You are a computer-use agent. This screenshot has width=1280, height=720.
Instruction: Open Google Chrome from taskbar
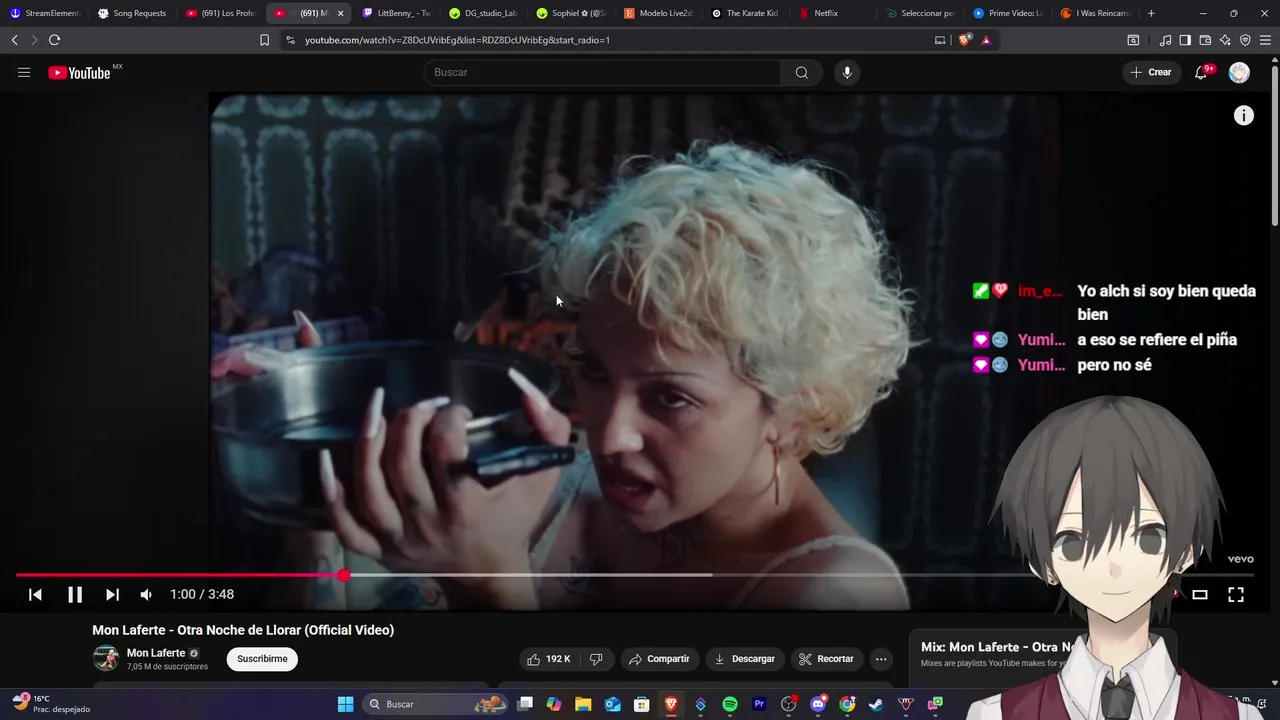[x=847, y=704]
